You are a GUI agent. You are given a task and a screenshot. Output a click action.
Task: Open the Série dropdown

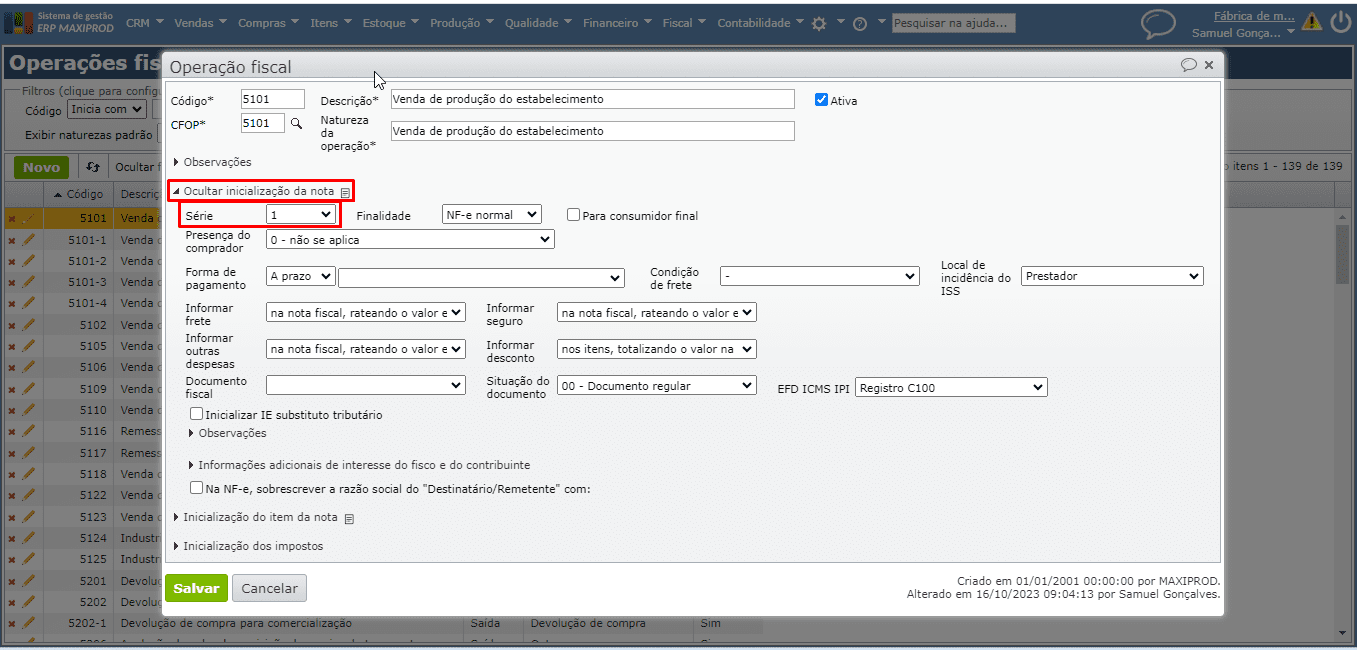click(x=301, y=214)
